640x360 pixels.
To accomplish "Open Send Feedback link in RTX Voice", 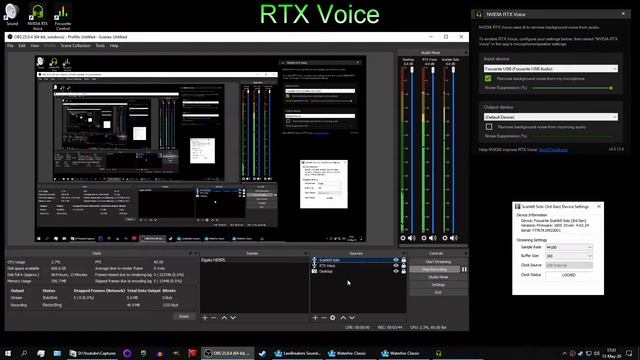I will tap(553, 150).
